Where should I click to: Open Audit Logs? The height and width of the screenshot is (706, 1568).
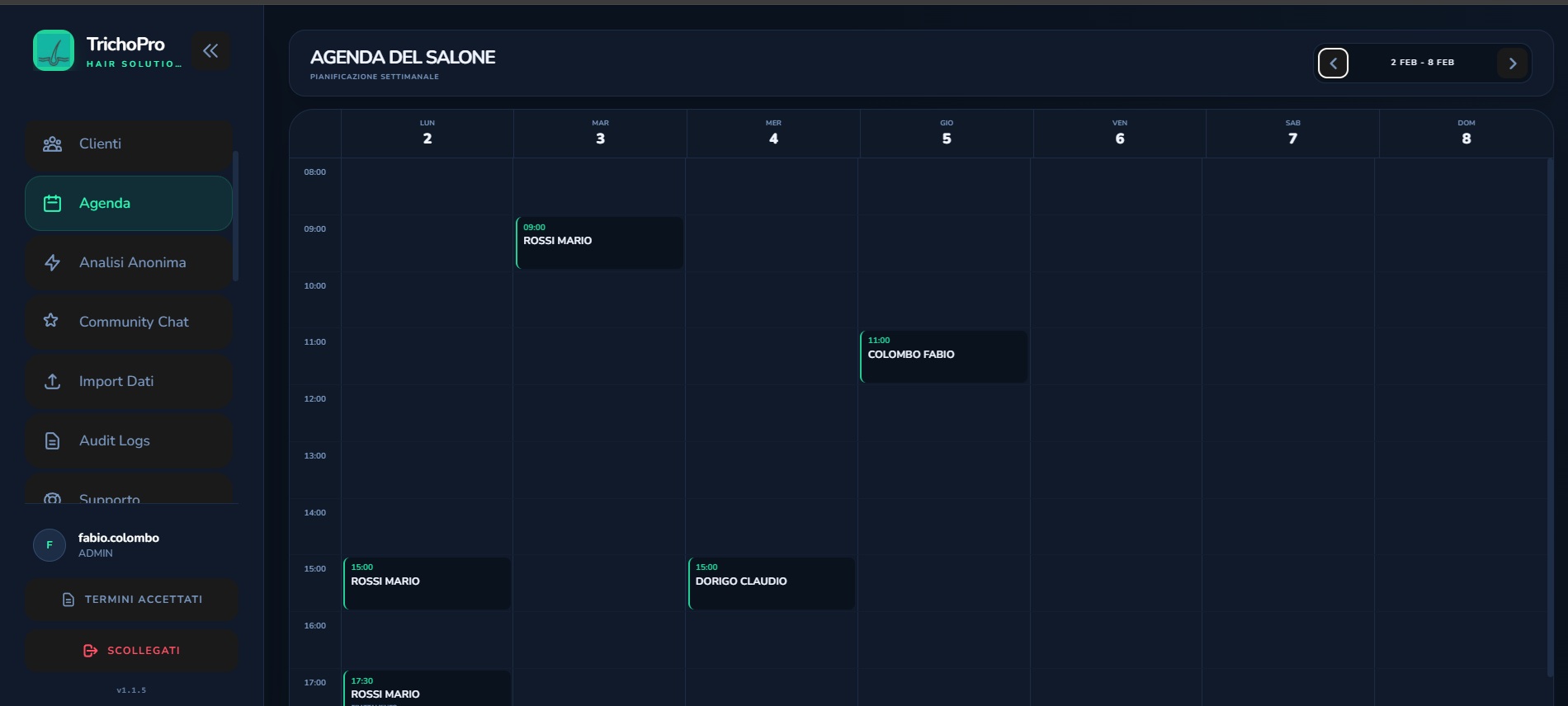click(x=129, y=440)
